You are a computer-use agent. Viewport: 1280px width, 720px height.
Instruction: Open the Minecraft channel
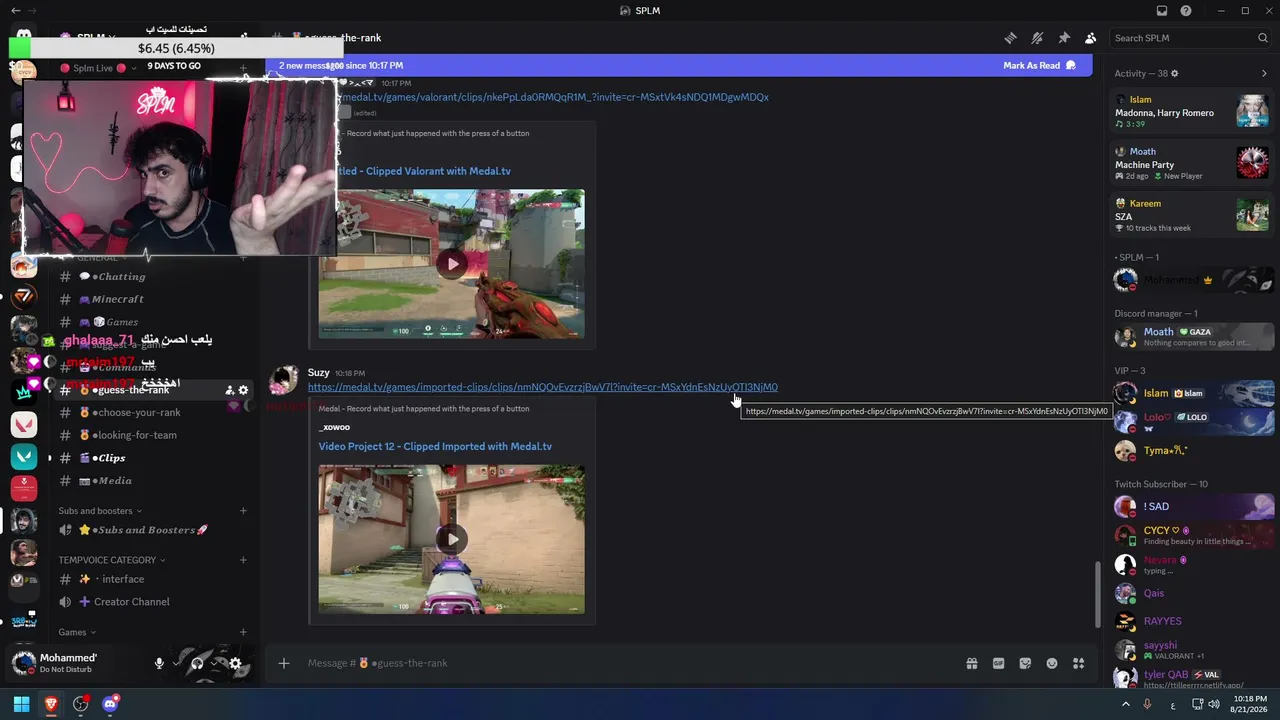tap(153, 299)
